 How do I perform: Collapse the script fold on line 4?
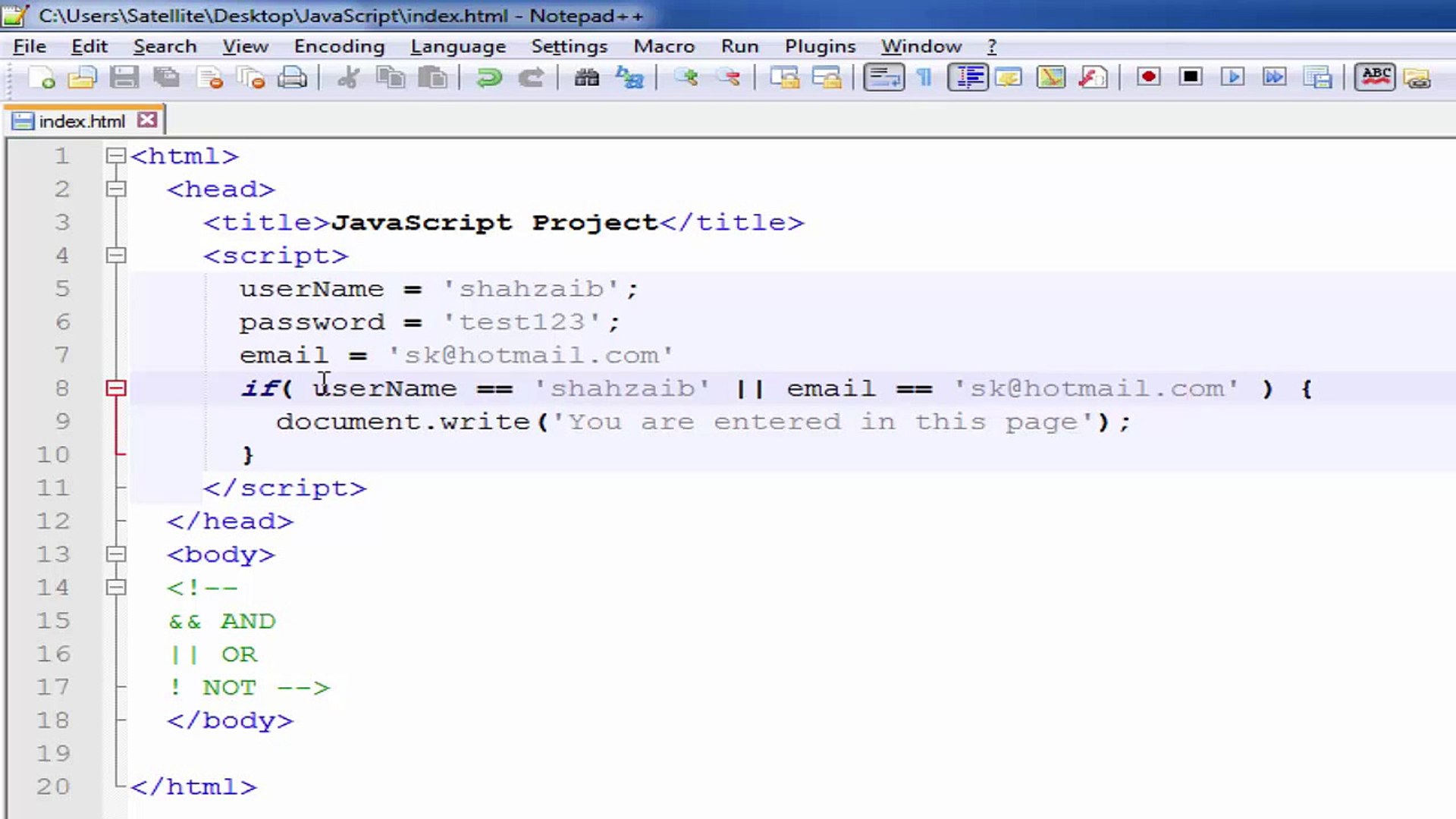pyautogui.click(x=116, y=256)
